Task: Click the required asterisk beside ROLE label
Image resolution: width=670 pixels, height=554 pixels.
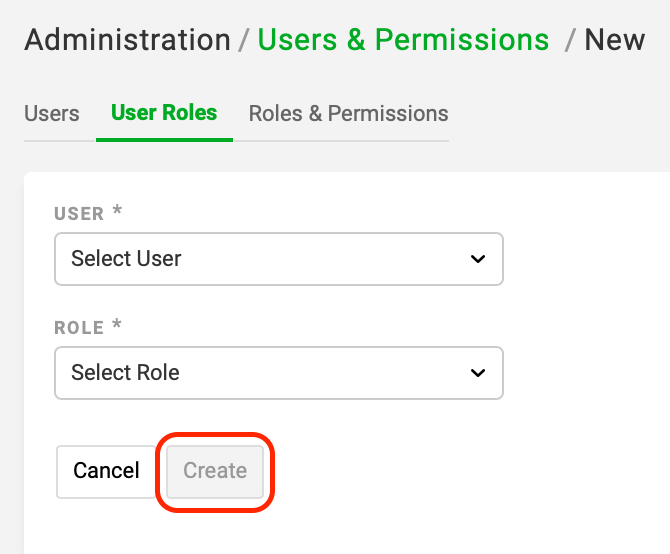Action: tap(117, 325)
